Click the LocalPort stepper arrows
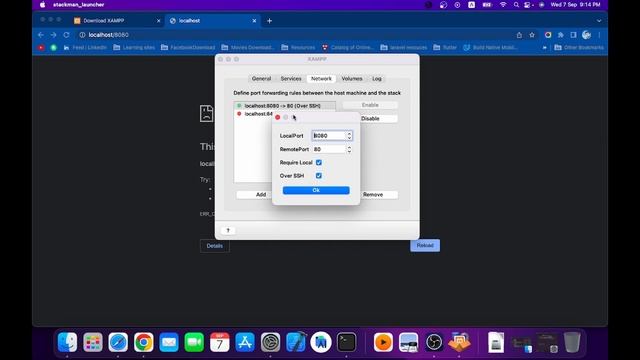The width and height of the screenshot is (640, 360). point(349,136)
